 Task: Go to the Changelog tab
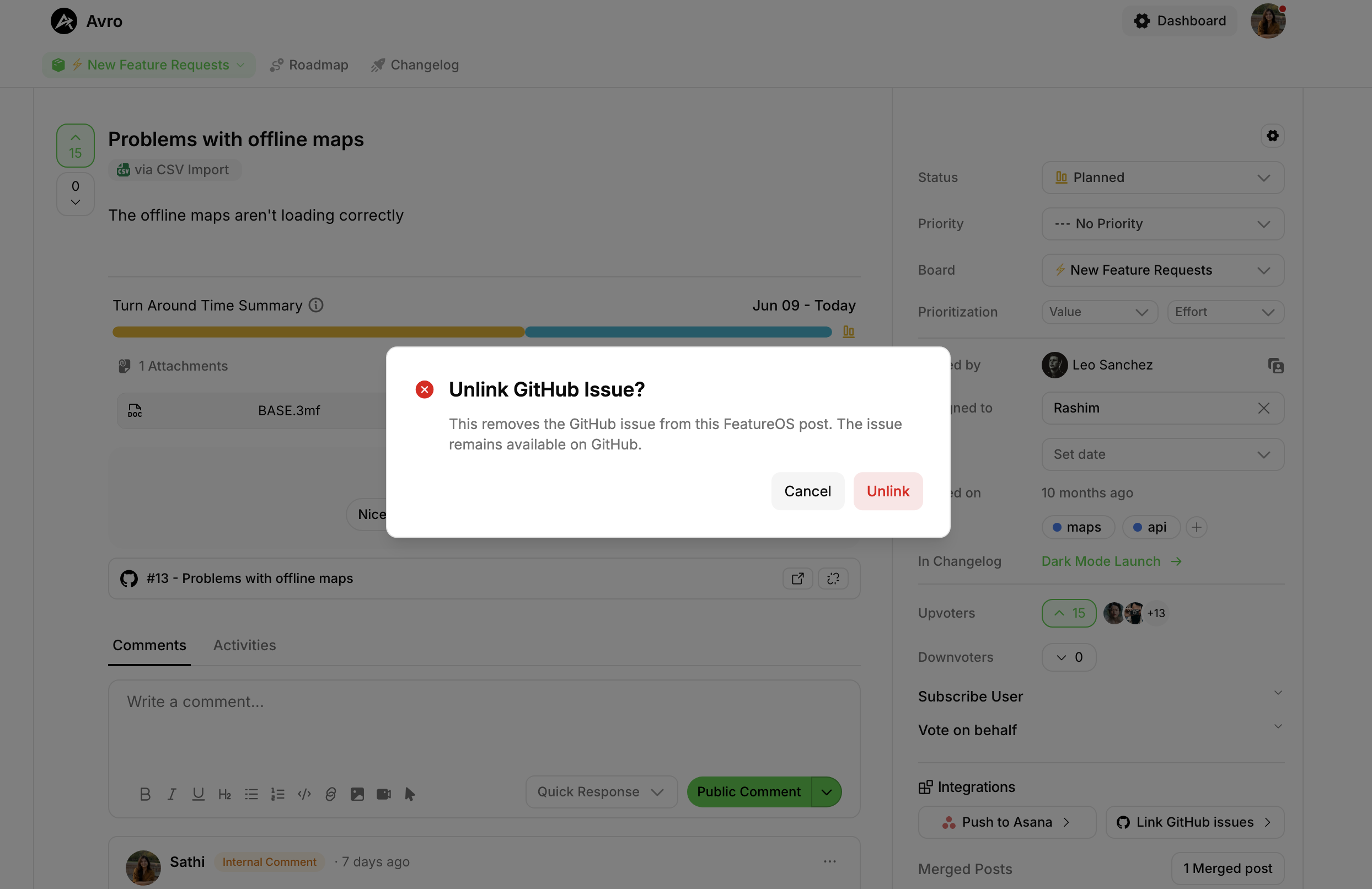coord(415,65)
